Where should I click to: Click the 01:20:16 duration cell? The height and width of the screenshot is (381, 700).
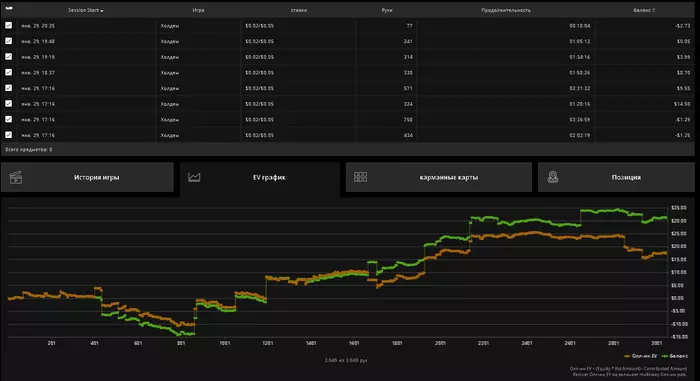[579, 104]
